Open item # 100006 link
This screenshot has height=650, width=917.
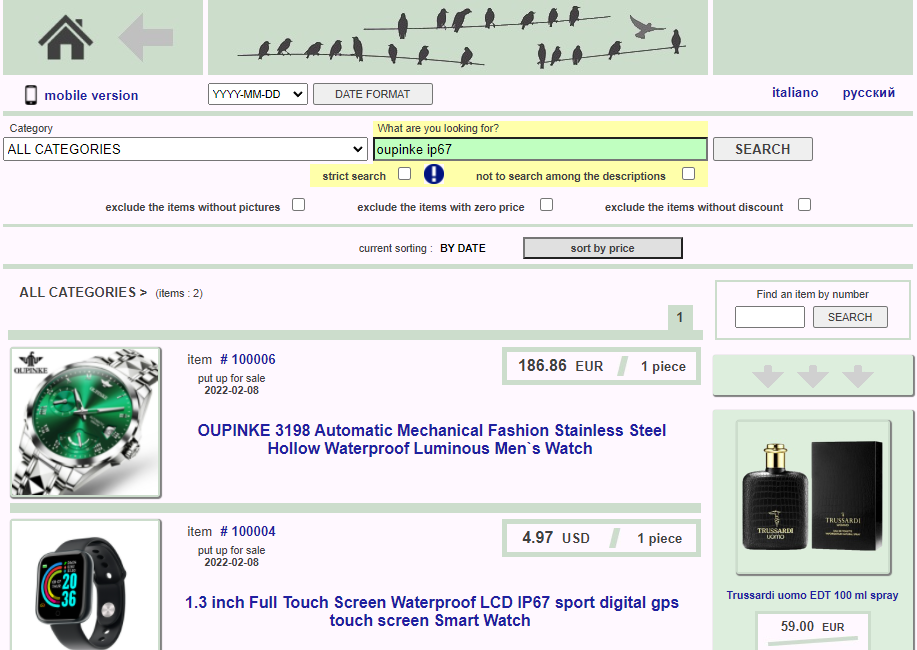pos(247,360)
